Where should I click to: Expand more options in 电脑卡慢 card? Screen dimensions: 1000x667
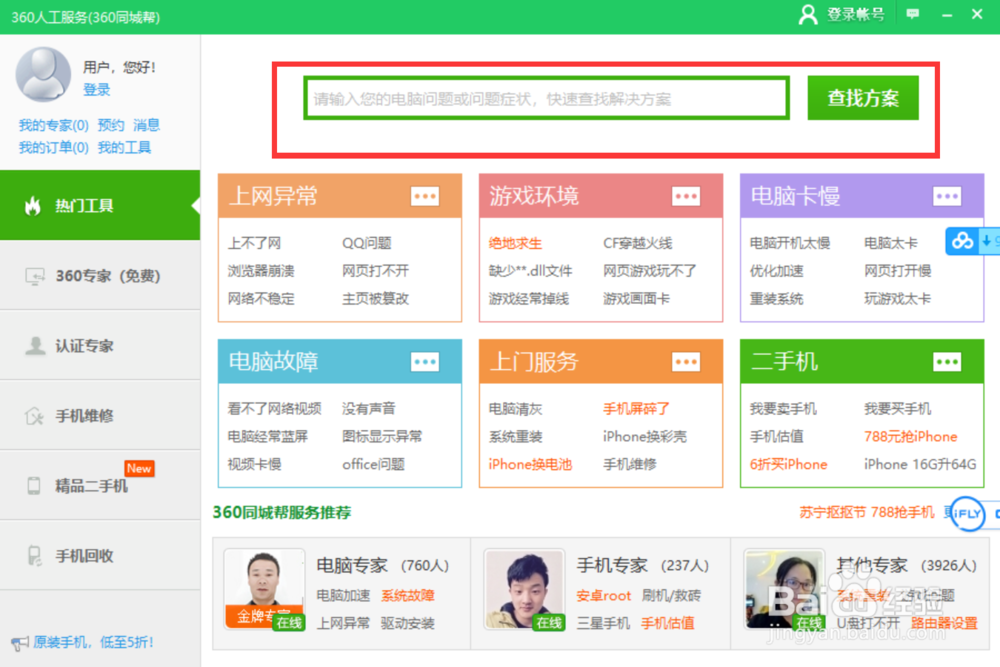coord(946,196)
